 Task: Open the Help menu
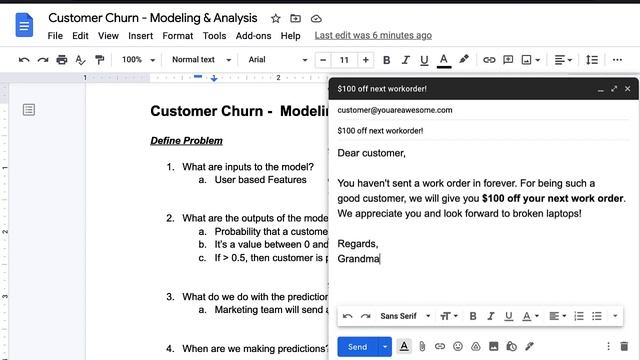[290, 36]
